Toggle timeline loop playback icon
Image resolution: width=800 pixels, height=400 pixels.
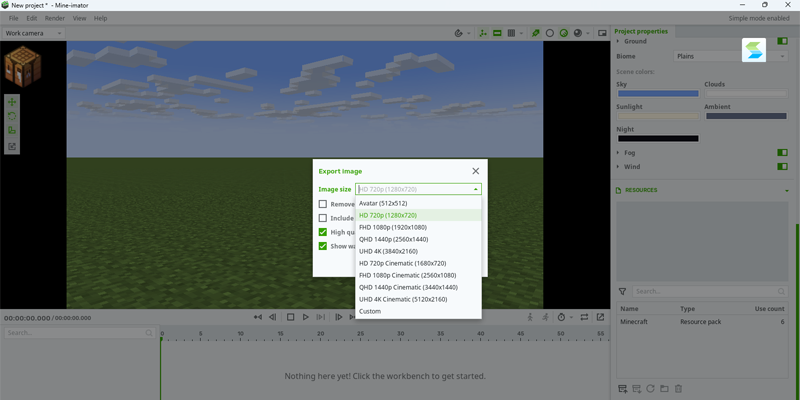click(x=584, y=317)
